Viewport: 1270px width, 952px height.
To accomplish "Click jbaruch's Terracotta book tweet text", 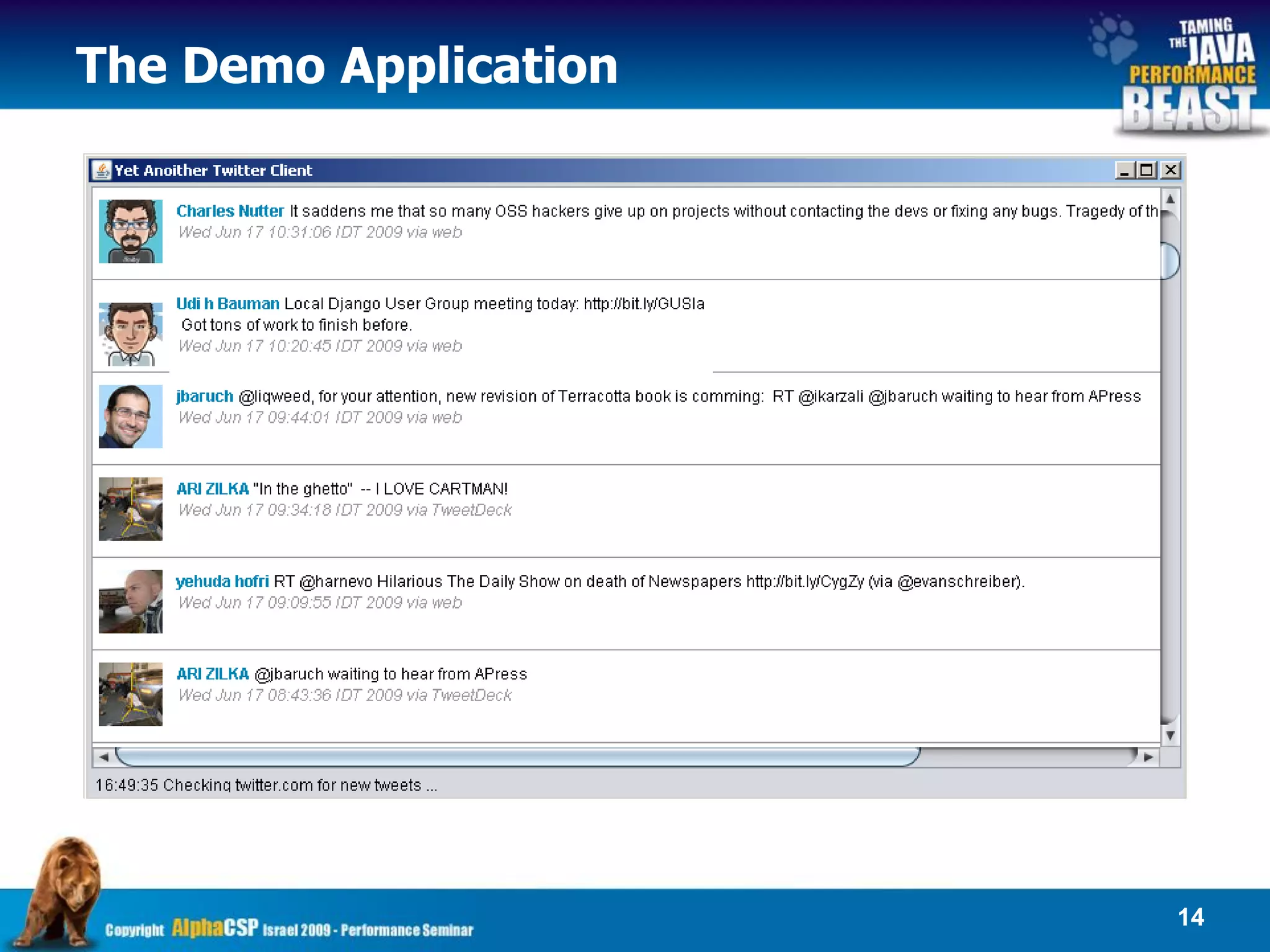I will click(x=690, y=397).
